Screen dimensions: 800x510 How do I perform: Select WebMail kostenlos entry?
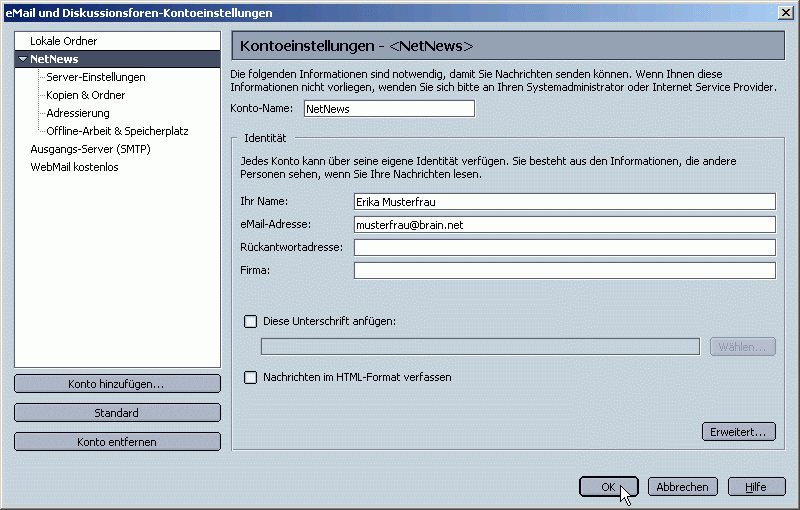coord(74,167)
